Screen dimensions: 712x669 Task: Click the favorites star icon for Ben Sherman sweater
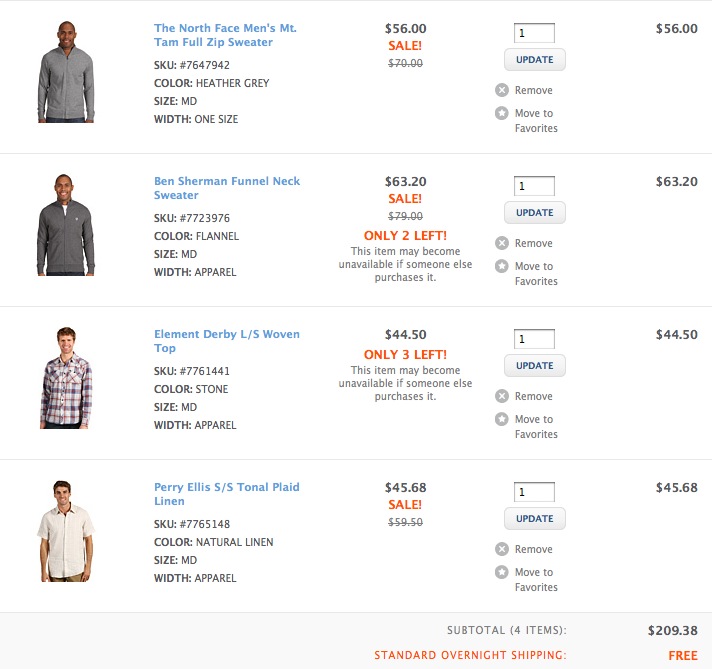pos(502,266)
